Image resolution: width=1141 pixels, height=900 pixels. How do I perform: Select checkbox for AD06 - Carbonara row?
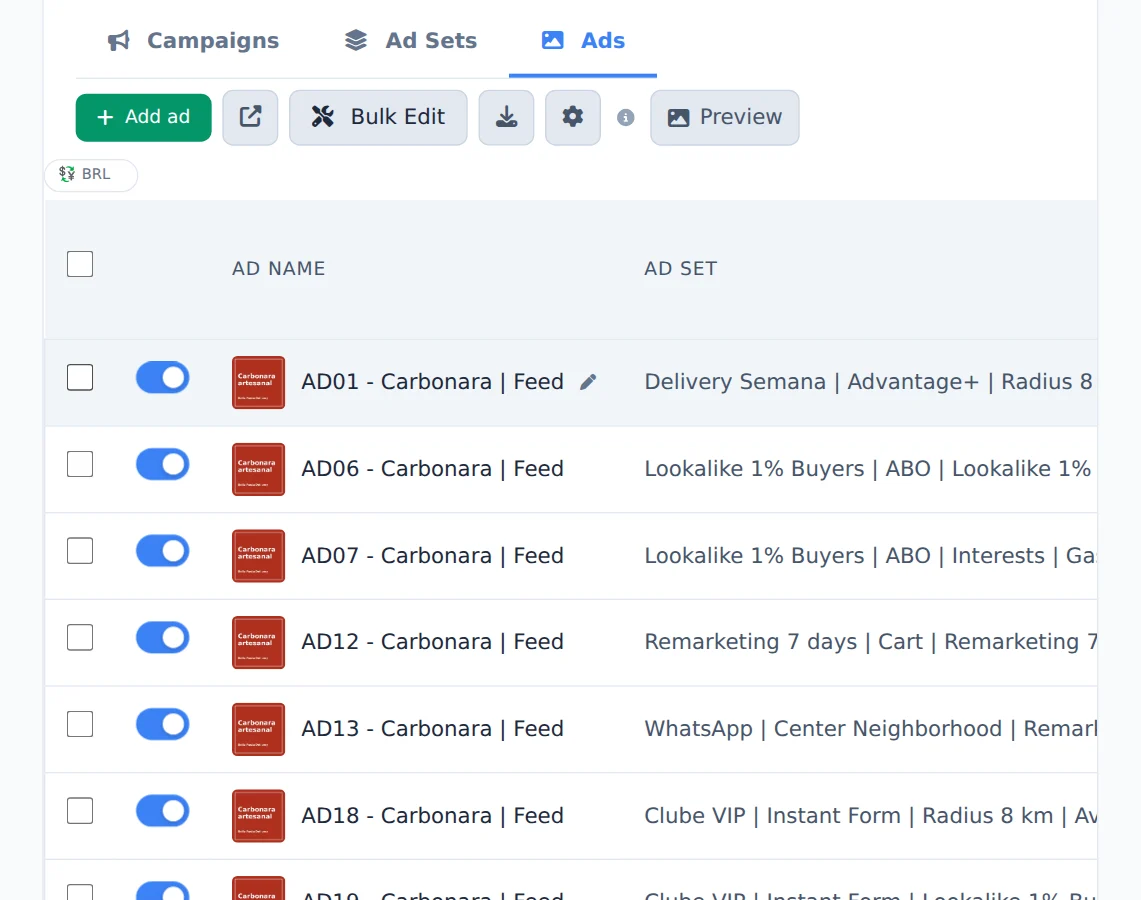(x=80, y=464)
